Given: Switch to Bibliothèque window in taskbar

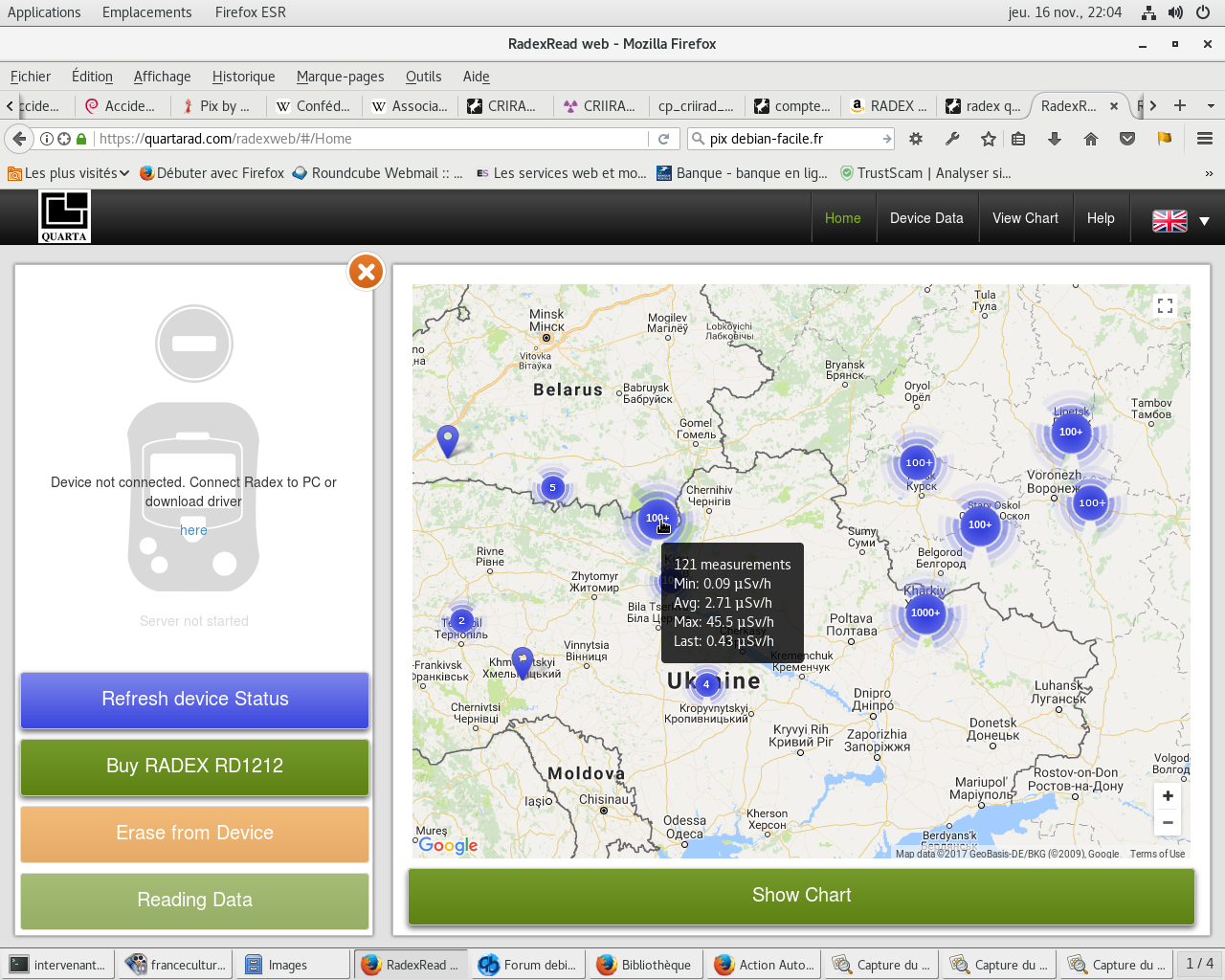Looking at the screenshot, I should (646, 965).
